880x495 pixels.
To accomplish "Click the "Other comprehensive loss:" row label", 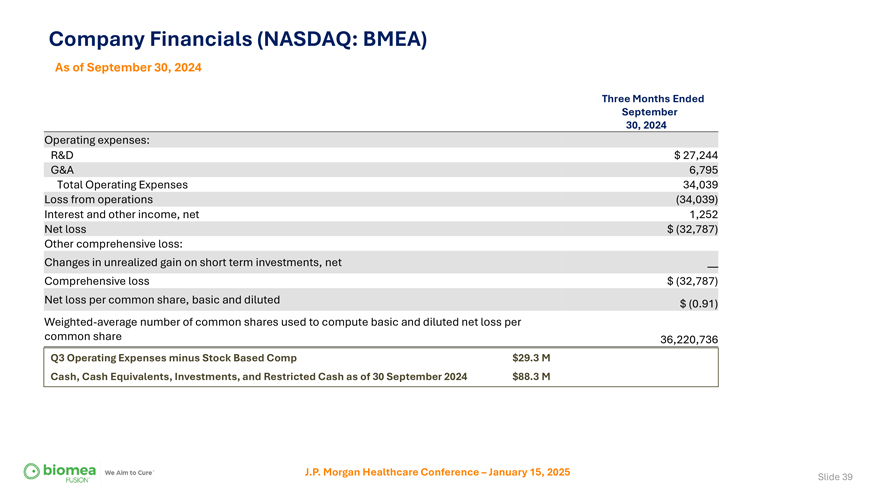I will tap(113, 244).
